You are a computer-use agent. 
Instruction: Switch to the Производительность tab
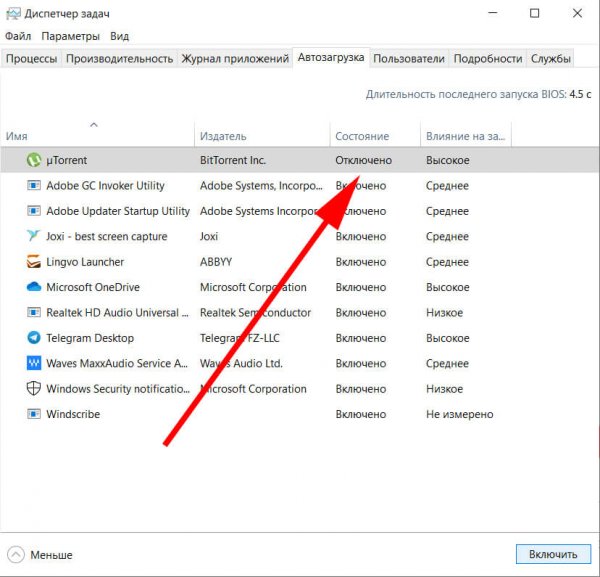tap(119, 59)
